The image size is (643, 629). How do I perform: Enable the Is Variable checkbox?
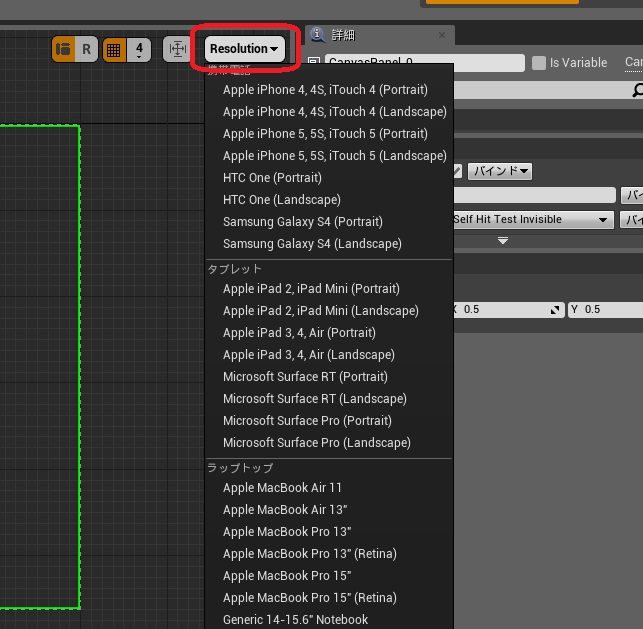coord(538,63)
